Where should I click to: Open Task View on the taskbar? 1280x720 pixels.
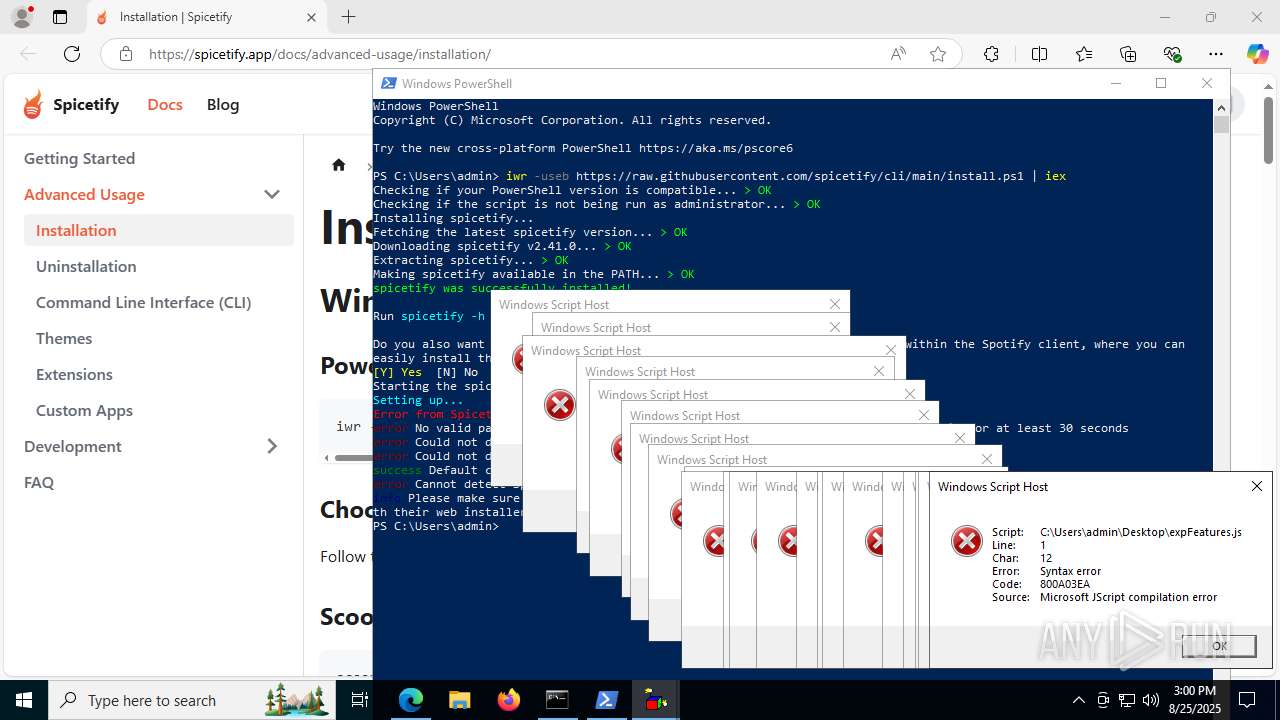pyautogui.click(x=360, y=700)
